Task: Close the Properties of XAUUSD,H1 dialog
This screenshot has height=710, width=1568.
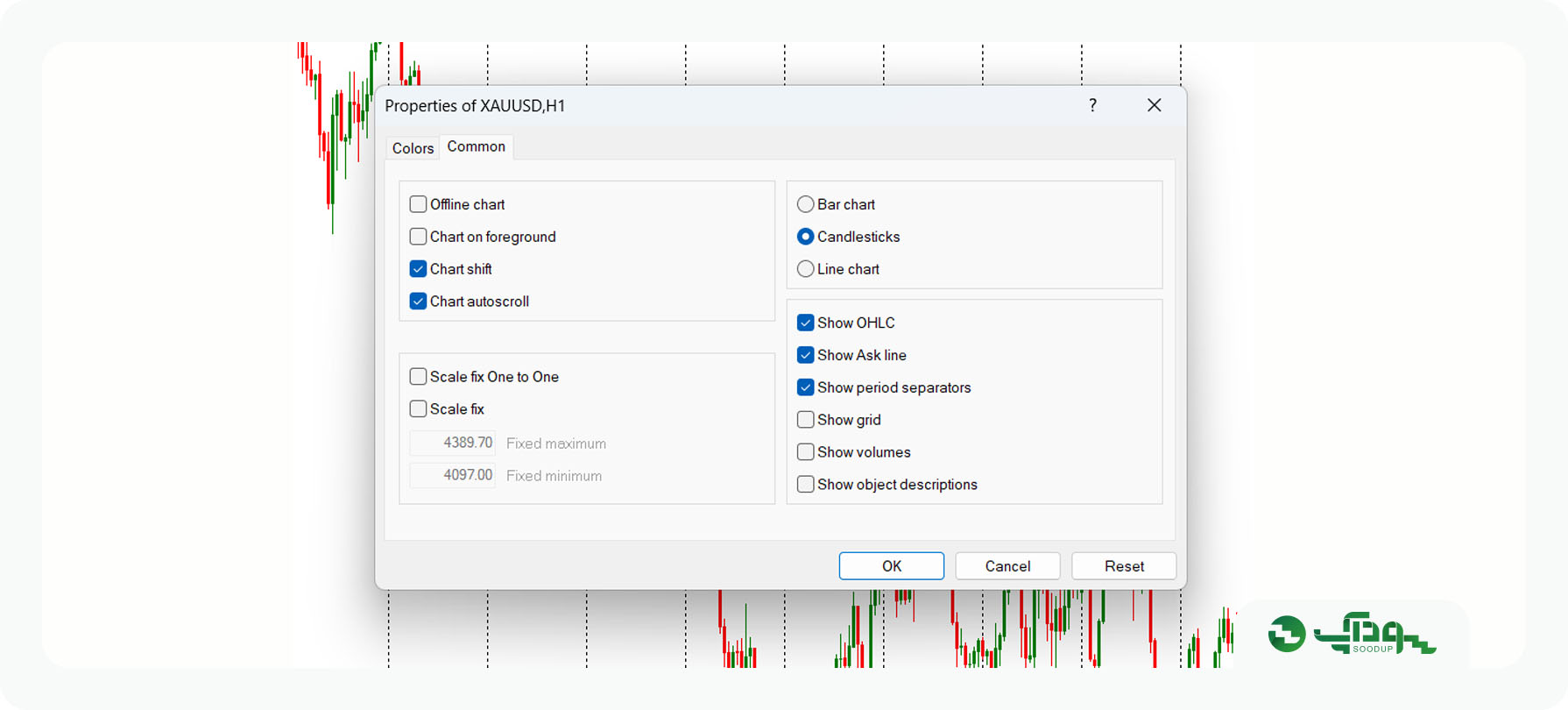Action: pyautogui.click(x=1155, y=105)
